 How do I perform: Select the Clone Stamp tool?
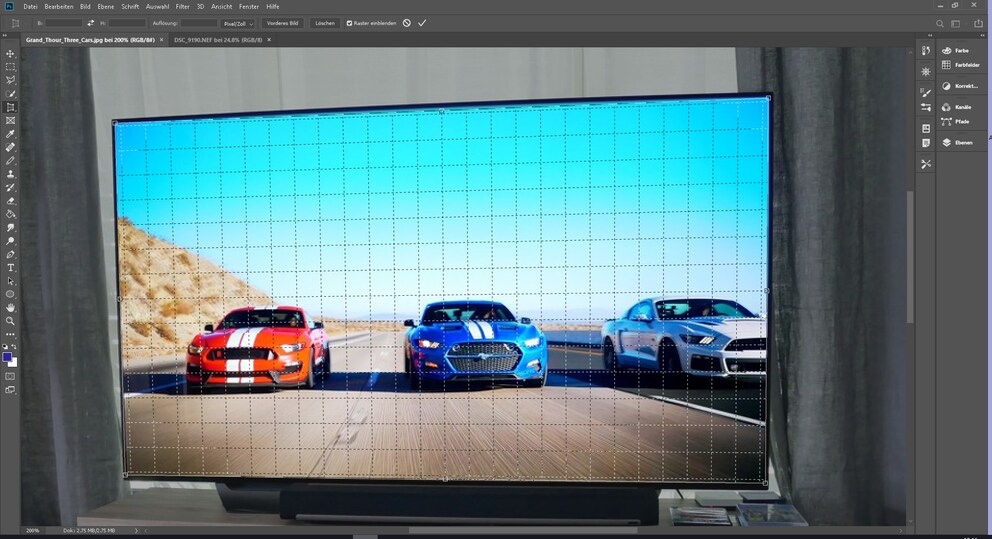(x=10, y=175)
